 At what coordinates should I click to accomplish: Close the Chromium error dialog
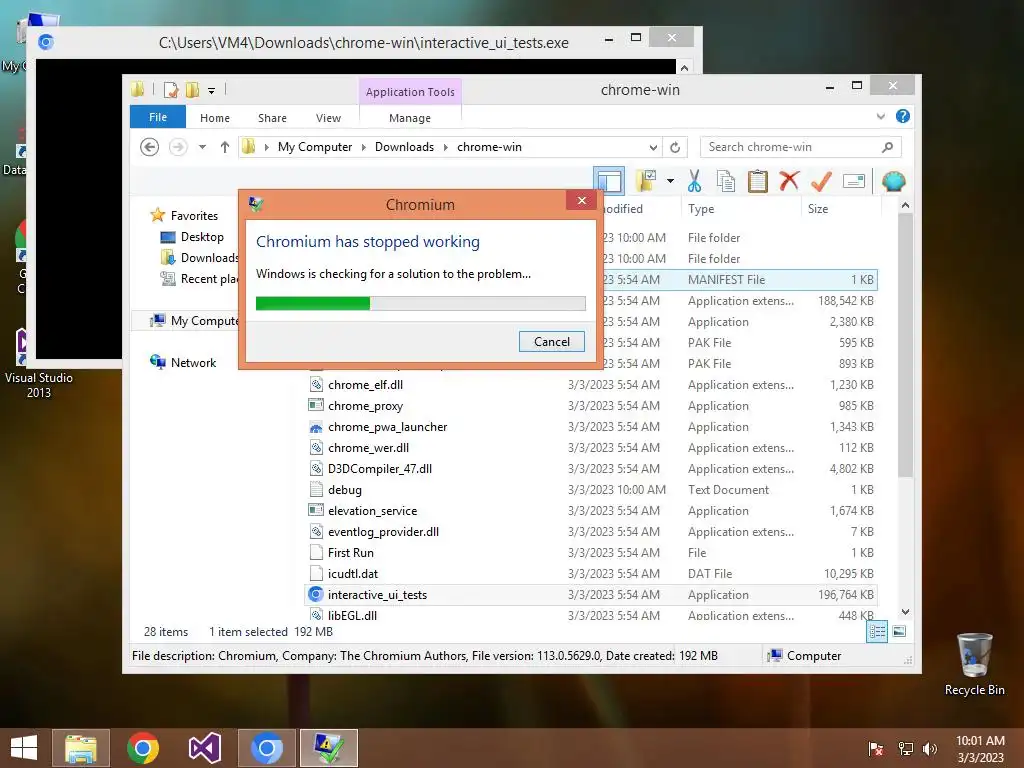coord(581,200)
